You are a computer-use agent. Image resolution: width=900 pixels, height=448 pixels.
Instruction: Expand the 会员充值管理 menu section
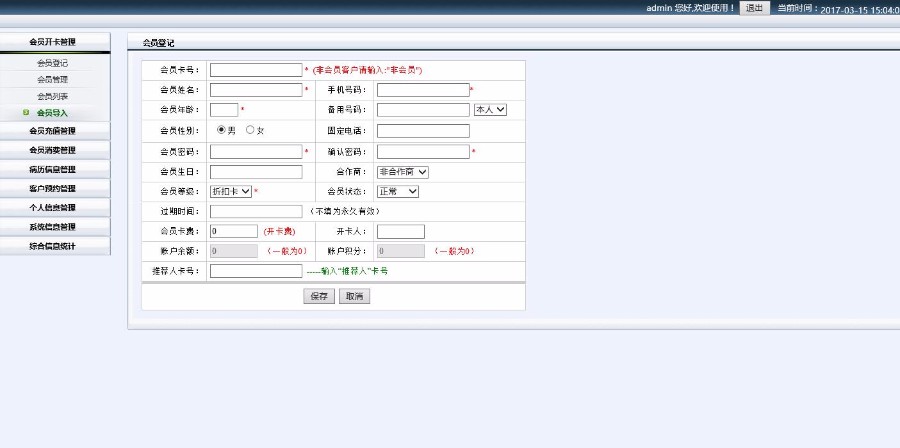(x=54, y=131)
